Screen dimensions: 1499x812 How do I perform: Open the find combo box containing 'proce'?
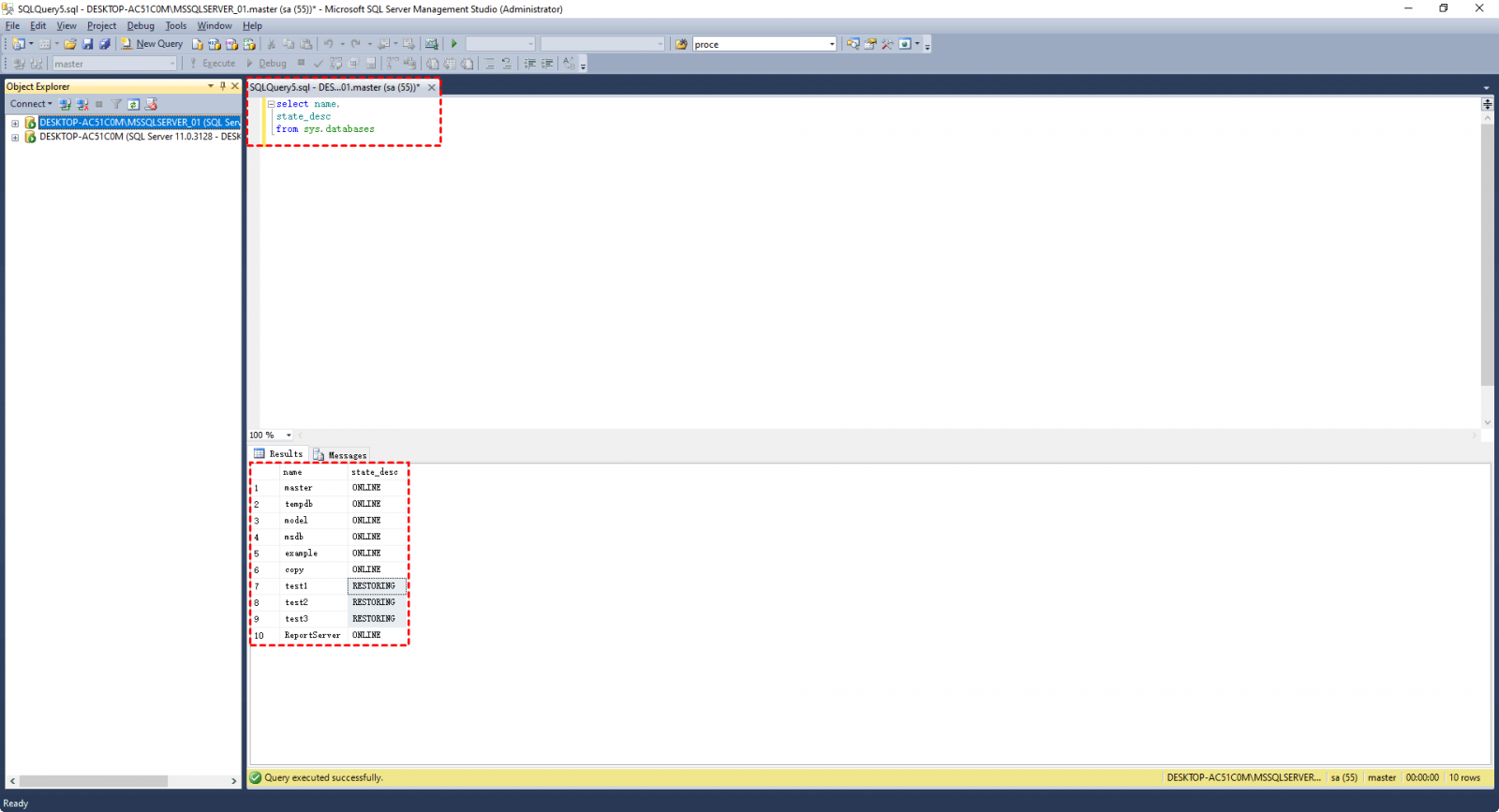pyautogui.click(x=764, y=44)
